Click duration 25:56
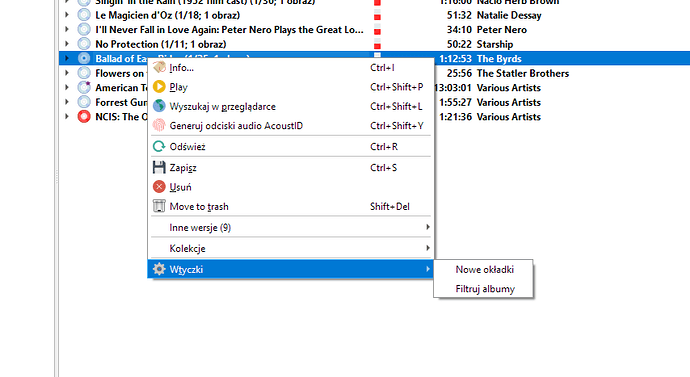 coord(459,73)
